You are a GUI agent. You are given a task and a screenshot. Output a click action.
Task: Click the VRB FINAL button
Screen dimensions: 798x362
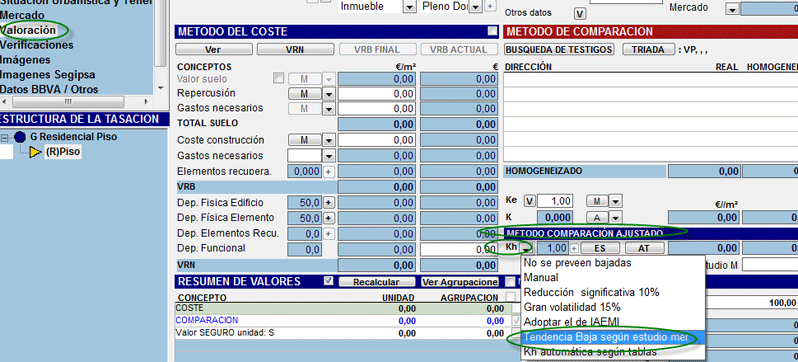pos(377,50)
